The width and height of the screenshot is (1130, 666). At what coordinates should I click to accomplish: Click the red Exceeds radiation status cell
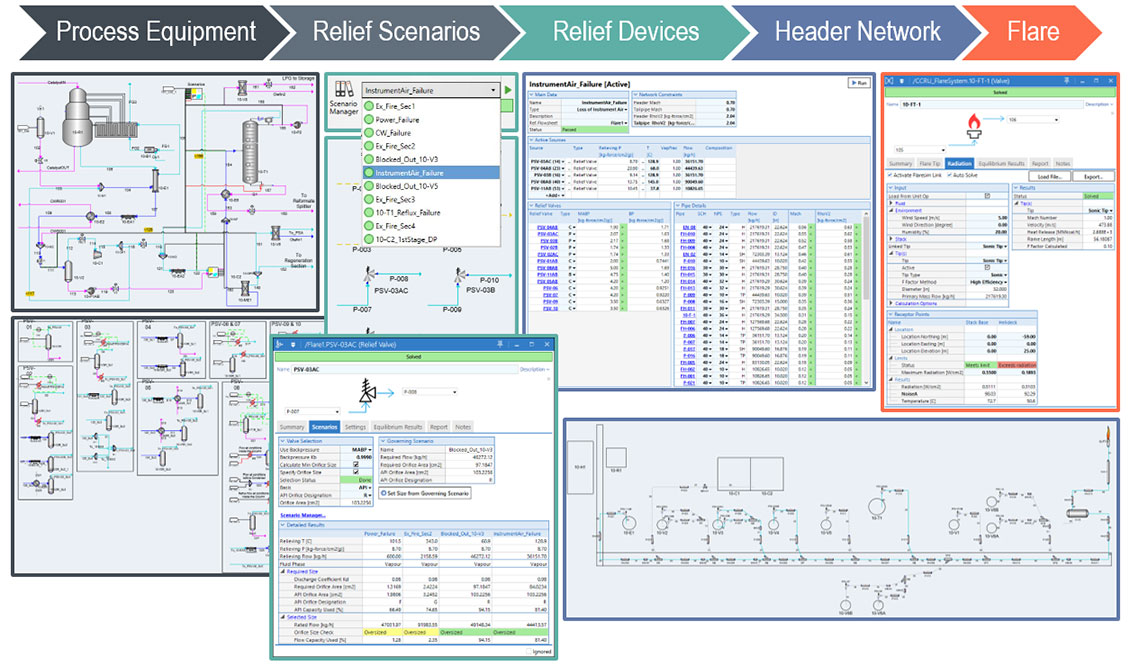click(x=1017, y=365)
